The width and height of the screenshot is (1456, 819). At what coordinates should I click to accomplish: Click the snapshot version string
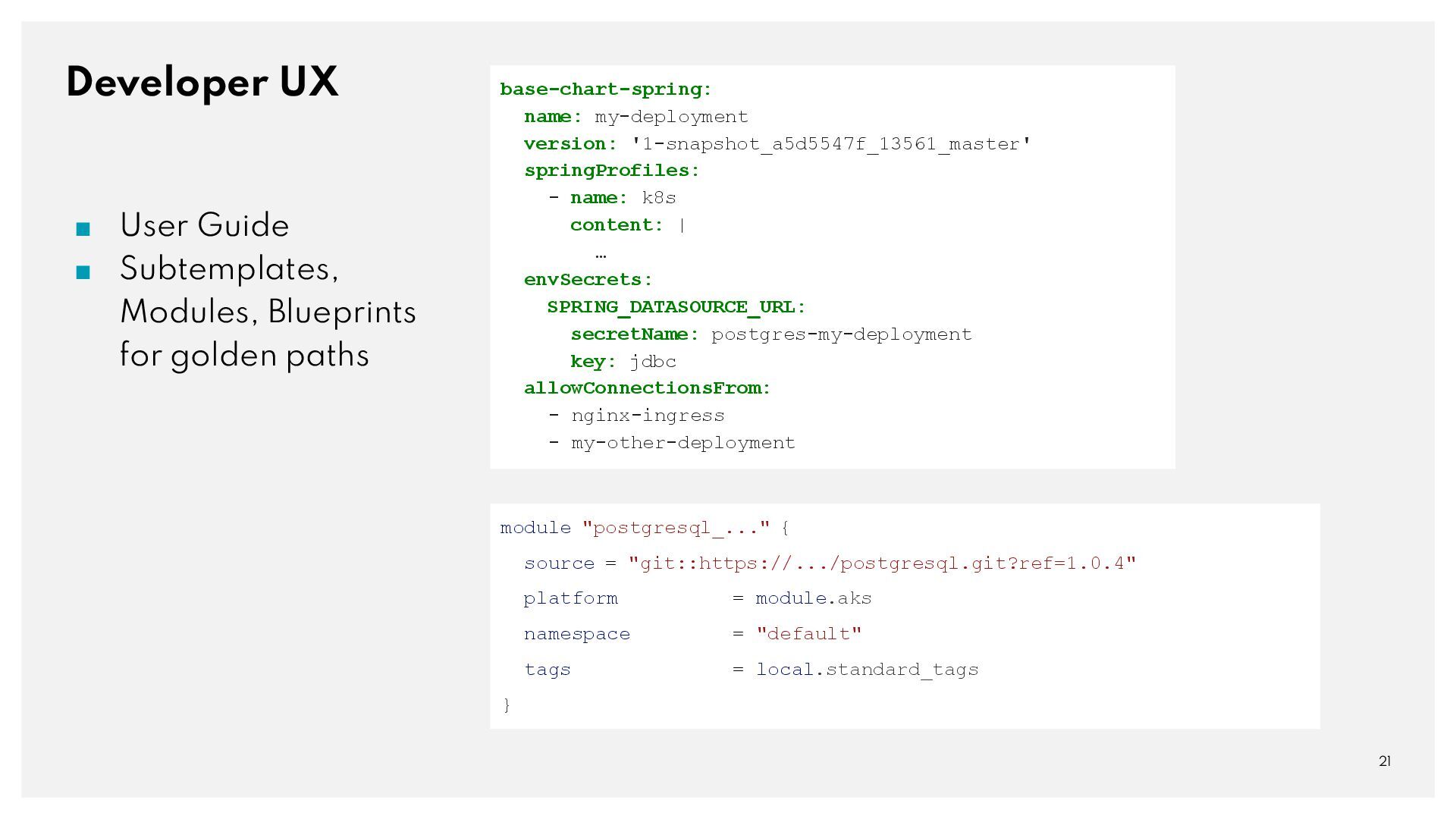(x=831, y=144)
